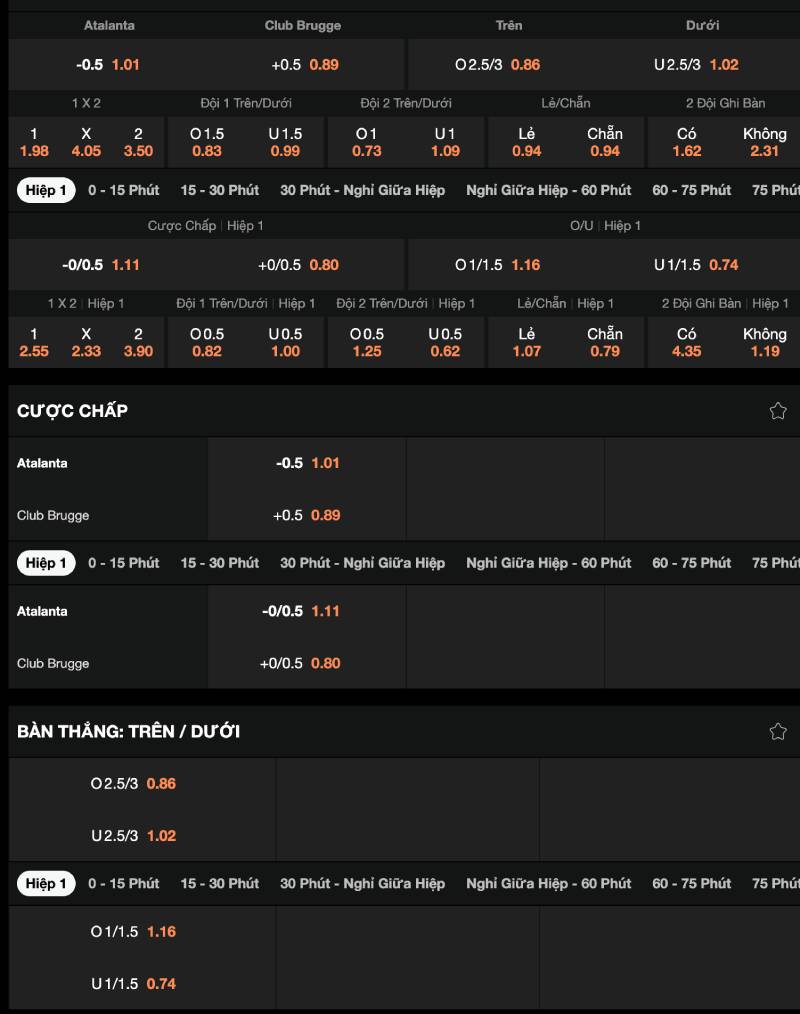
Task: Select Đội 2 under 1 at 1.09
Action: tap(445, 142)
